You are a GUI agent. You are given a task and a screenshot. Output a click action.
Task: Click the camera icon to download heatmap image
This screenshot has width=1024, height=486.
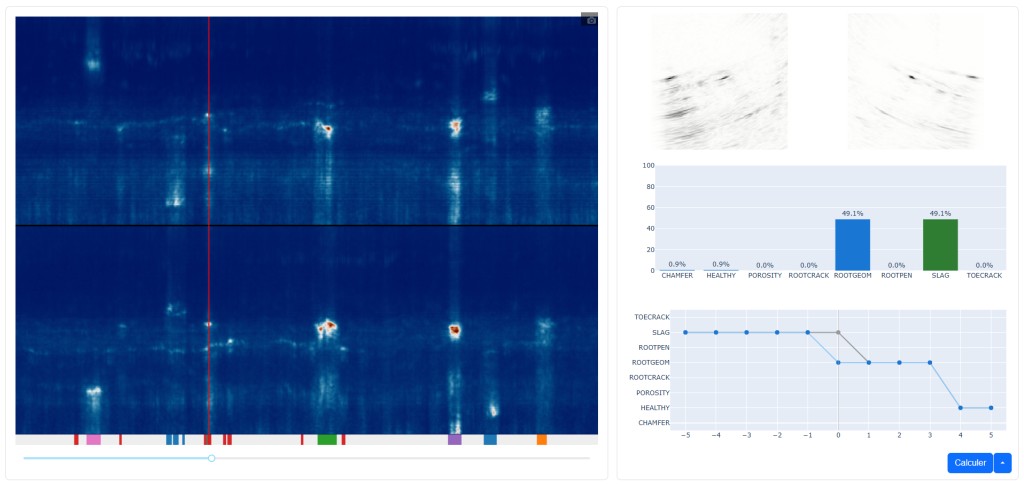pyautogui.click(x=590, y=20)
